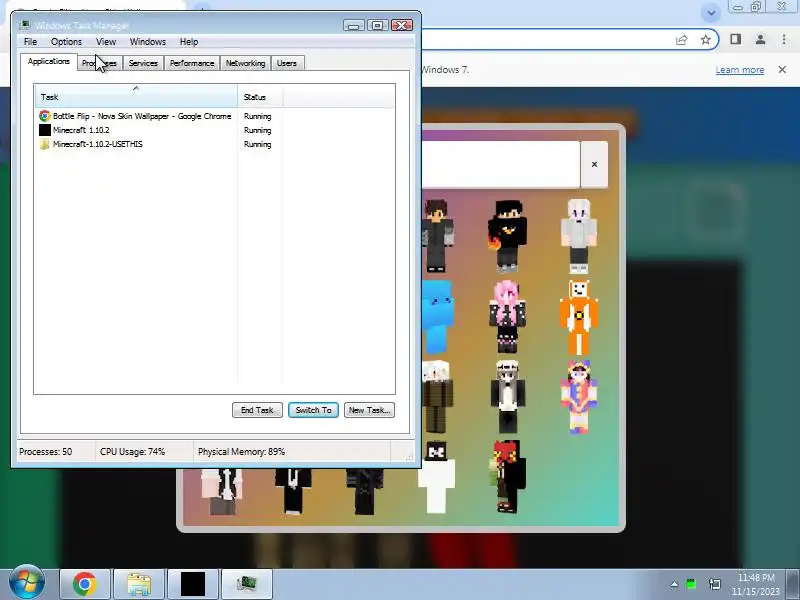The height and width of the screenshot is (600, 800).
Task: Open Chrome's tab search dropdown arrow
Action: (711, 13)
